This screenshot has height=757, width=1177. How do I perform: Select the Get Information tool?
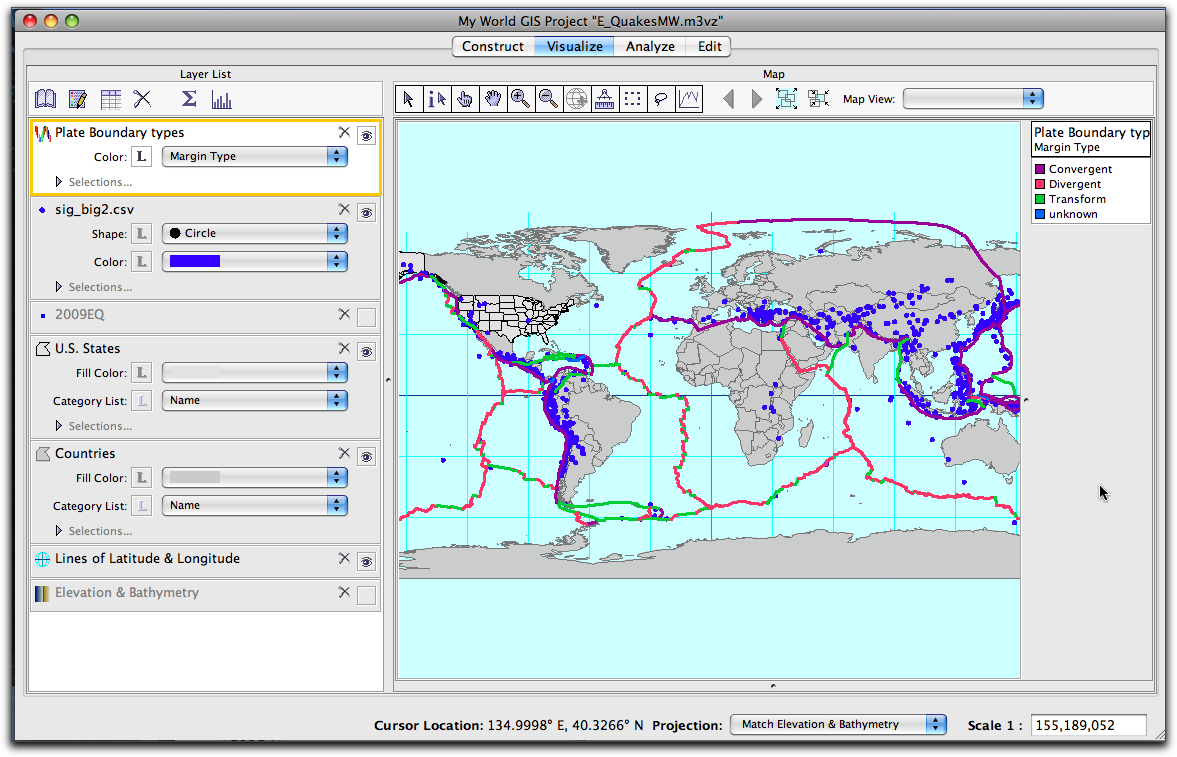(x=437, y=98)
